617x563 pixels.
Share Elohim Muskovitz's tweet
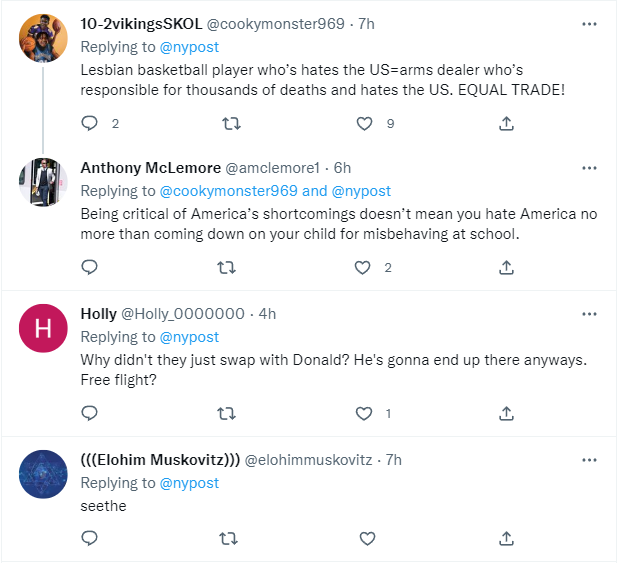[x=506, y=538]
